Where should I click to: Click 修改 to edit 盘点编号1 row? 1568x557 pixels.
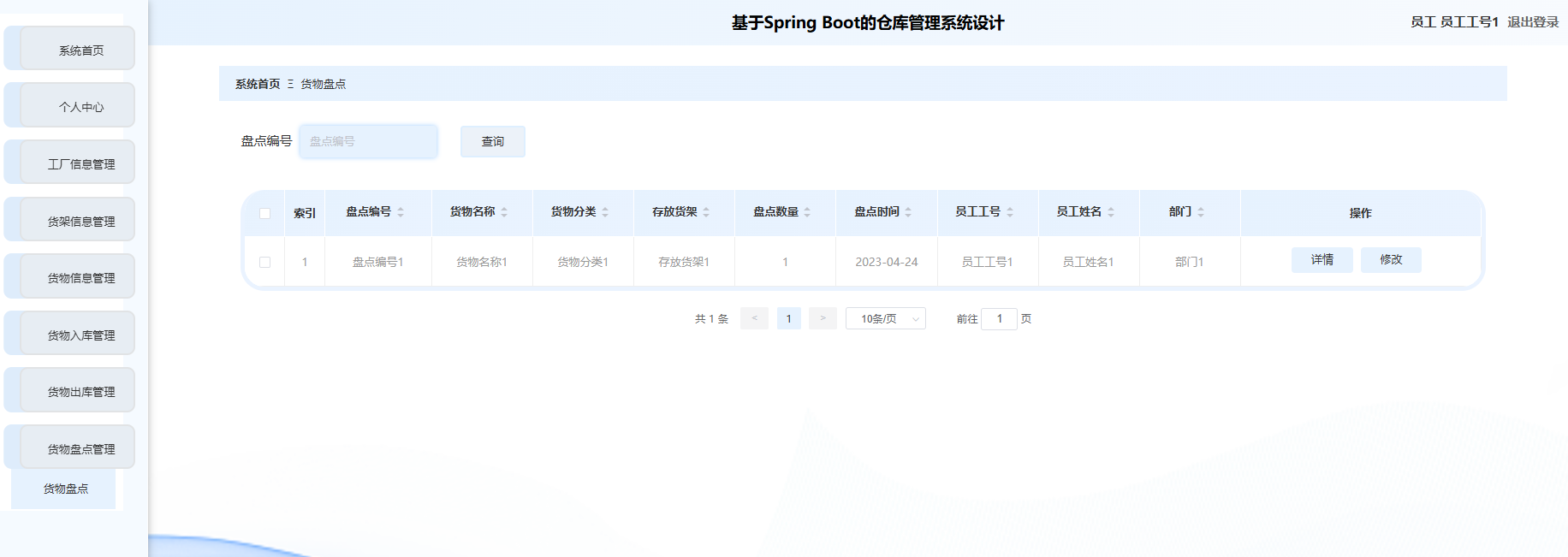[1391, 260]
